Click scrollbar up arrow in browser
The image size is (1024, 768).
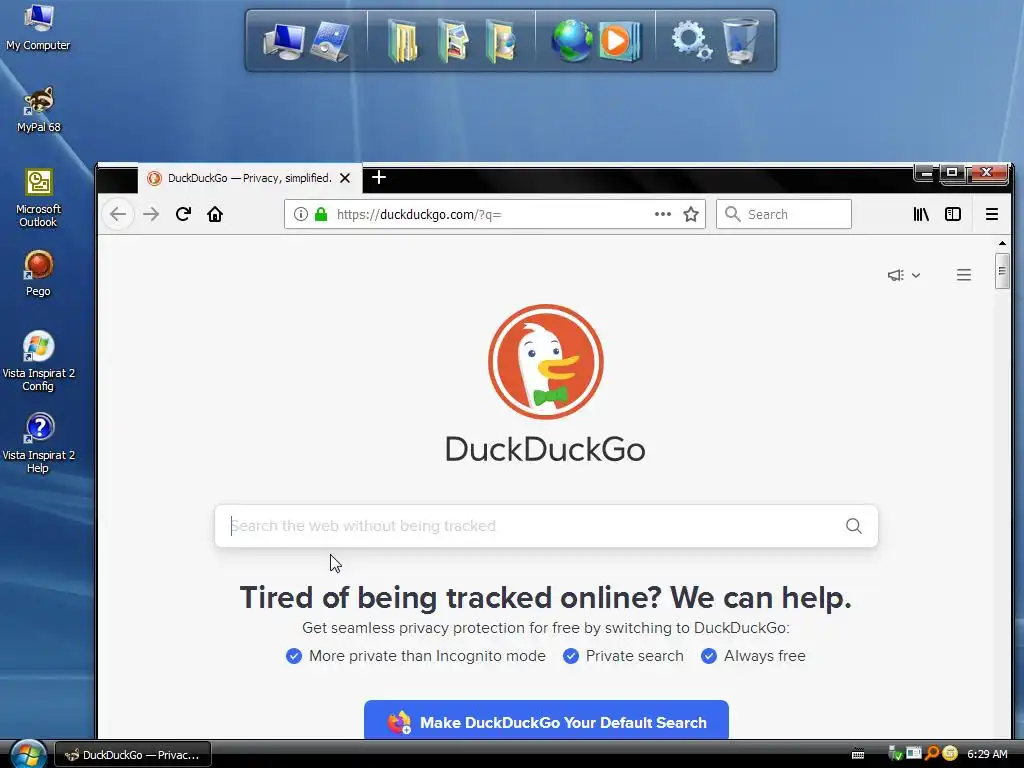1002,244
